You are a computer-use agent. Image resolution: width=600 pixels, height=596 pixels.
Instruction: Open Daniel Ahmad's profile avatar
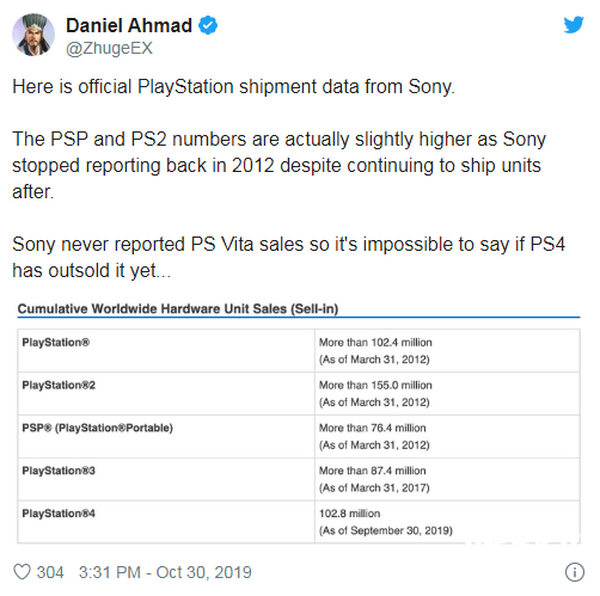pyautogui.click(x=33, y=34)
